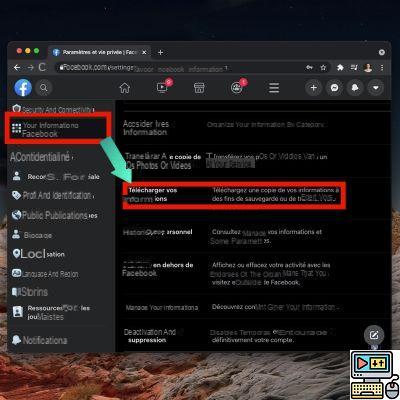
Task: Open Security And Connectivity settings
Action: (x=53, y=109)
